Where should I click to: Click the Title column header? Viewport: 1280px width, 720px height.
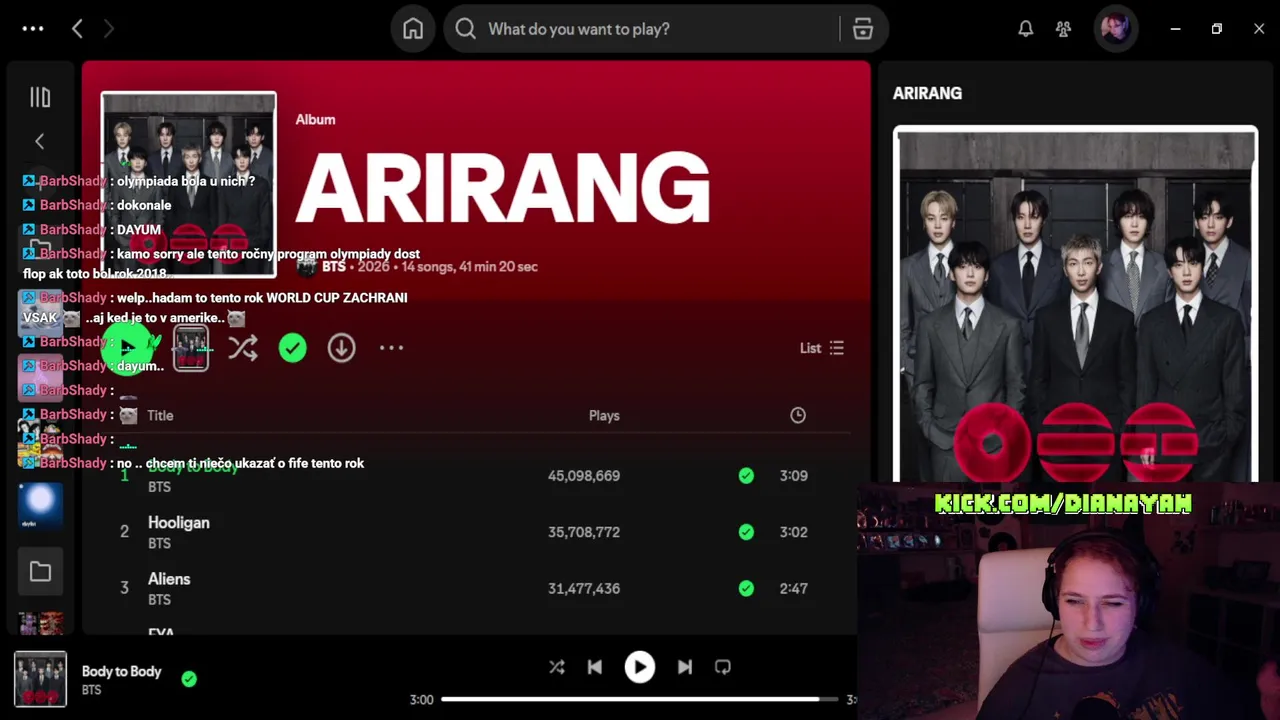(160, 415)
